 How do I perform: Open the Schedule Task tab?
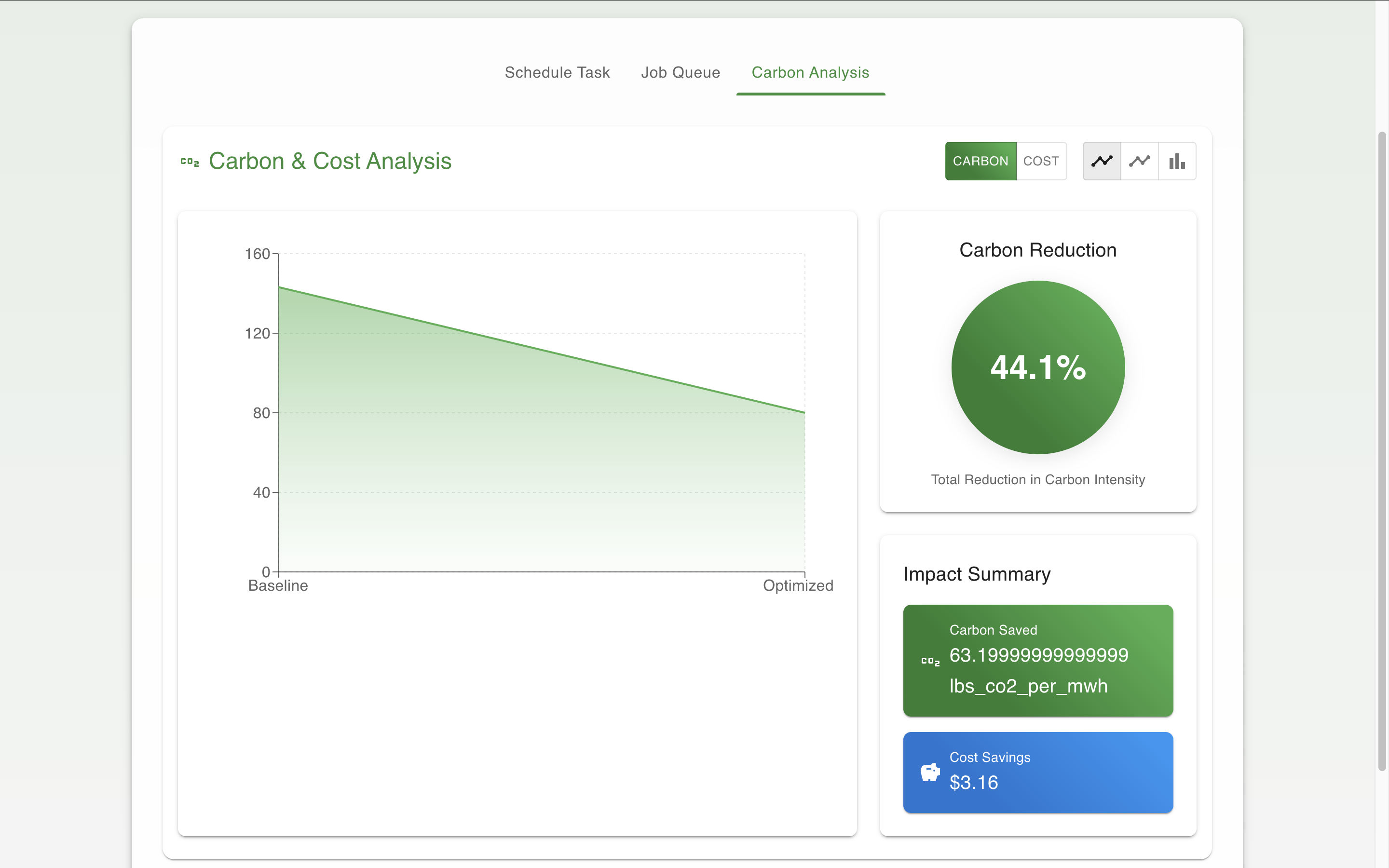(x=557, y=72)
